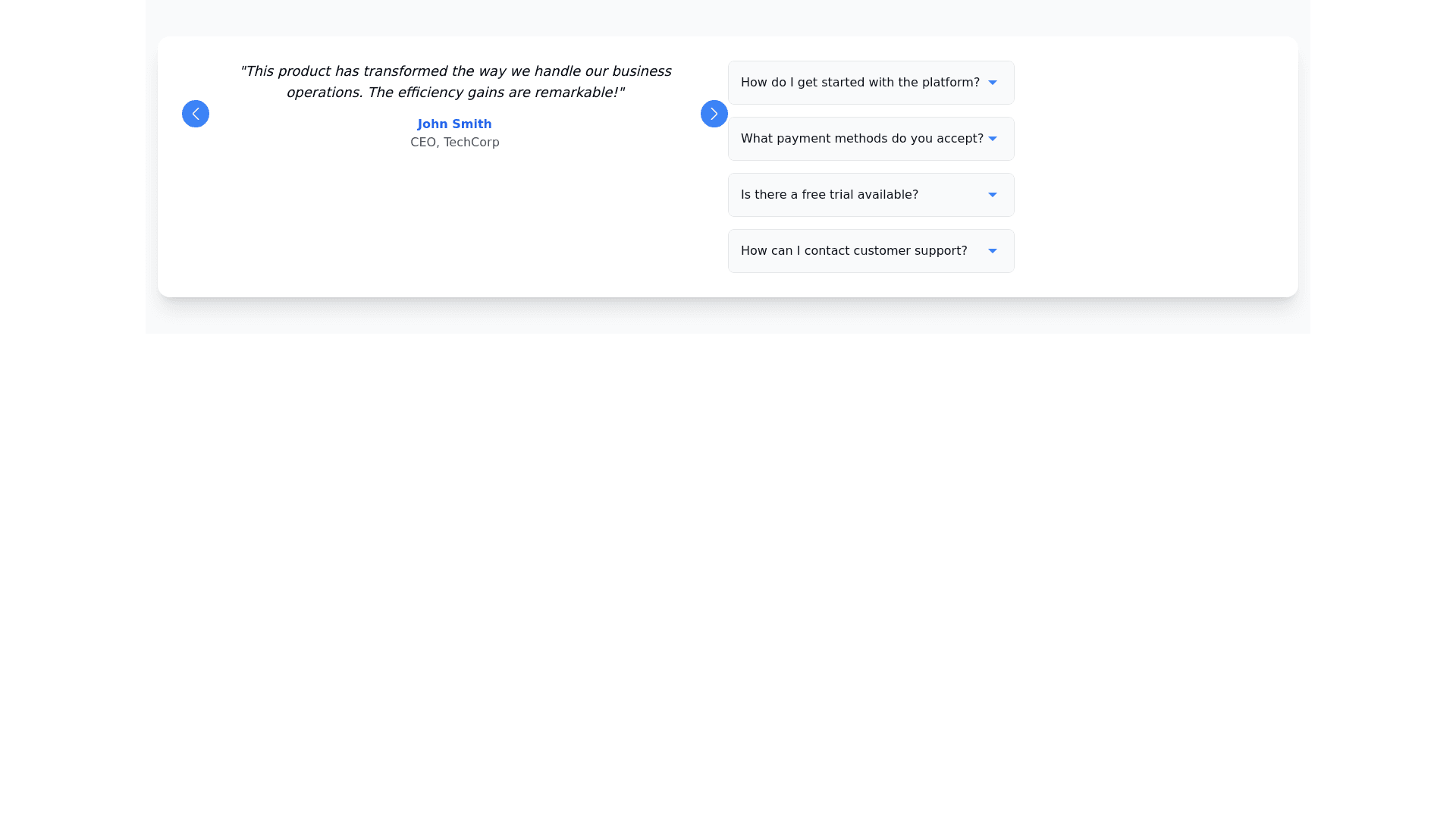This screenshot has width=1456, height=819.
Task: Click the italic testimonial quote text
Action: 454,82
